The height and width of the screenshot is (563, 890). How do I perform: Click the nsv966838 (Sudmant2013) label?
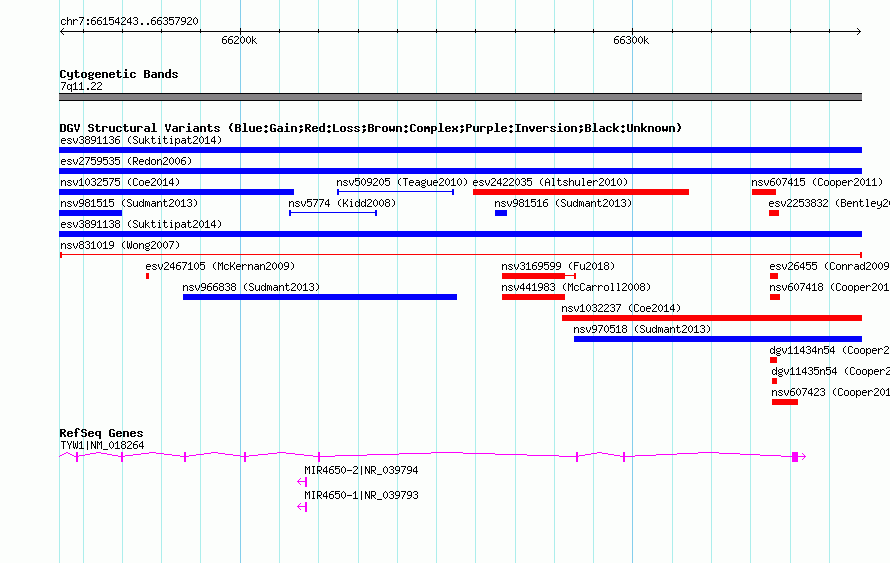[251, 287]
